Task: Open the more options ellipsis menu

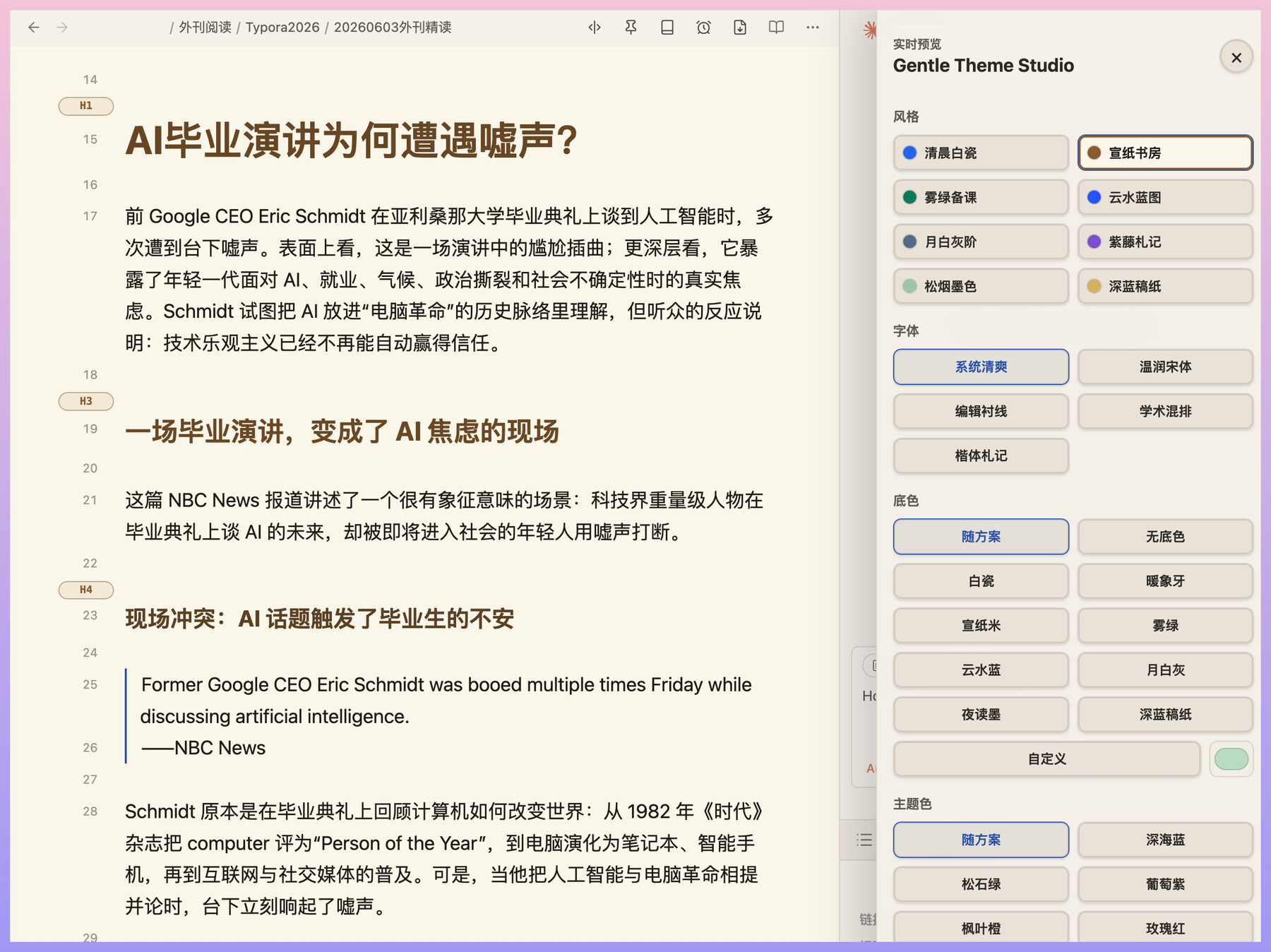Action: (x=813, y=28)
